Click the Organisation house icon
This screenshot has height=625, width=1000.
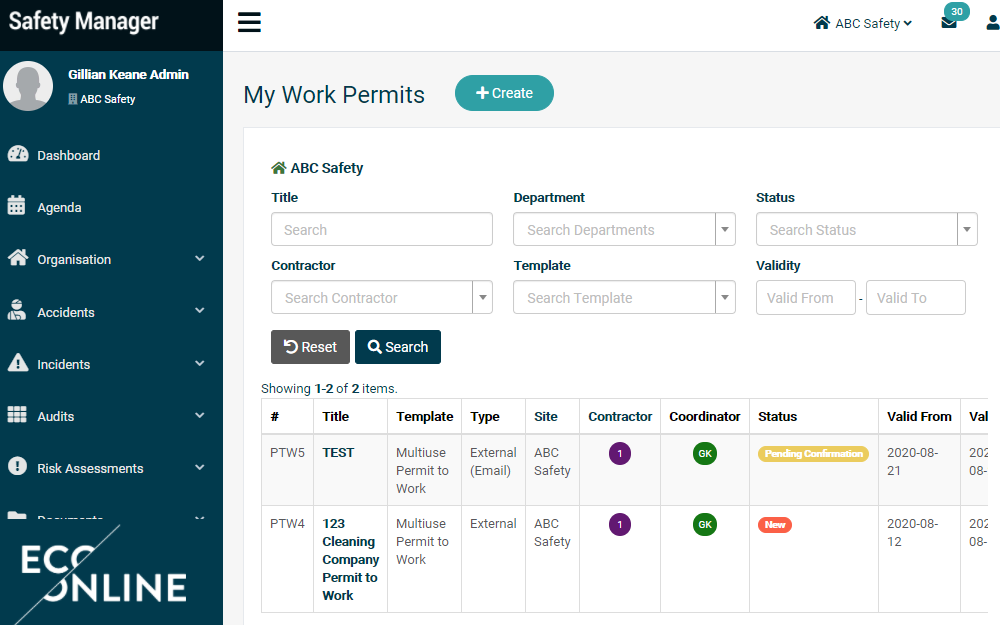click(18, 258)
